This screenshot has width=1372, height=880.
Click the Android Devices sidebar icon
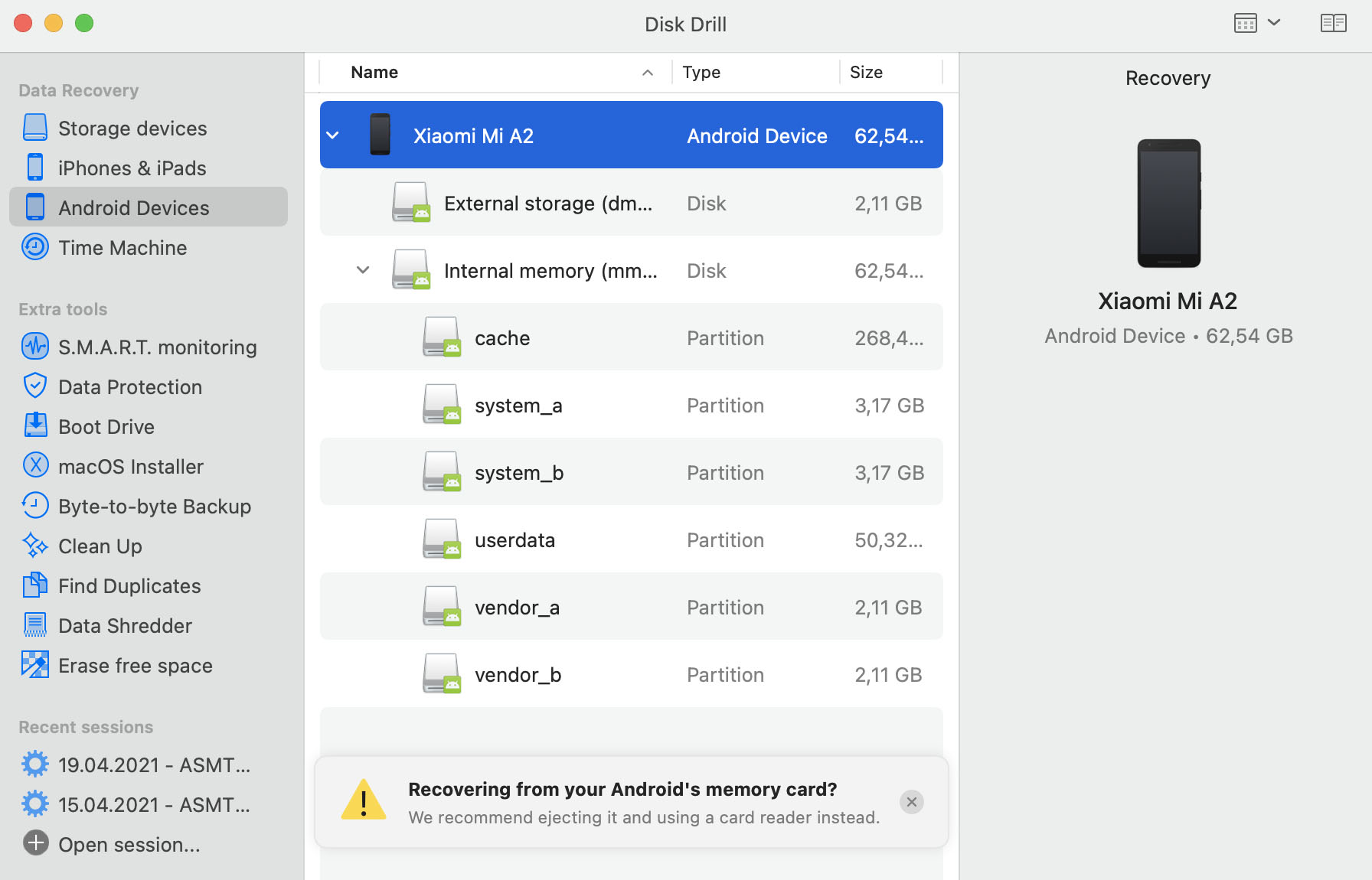pyautogui.click(x=35, y=207)
